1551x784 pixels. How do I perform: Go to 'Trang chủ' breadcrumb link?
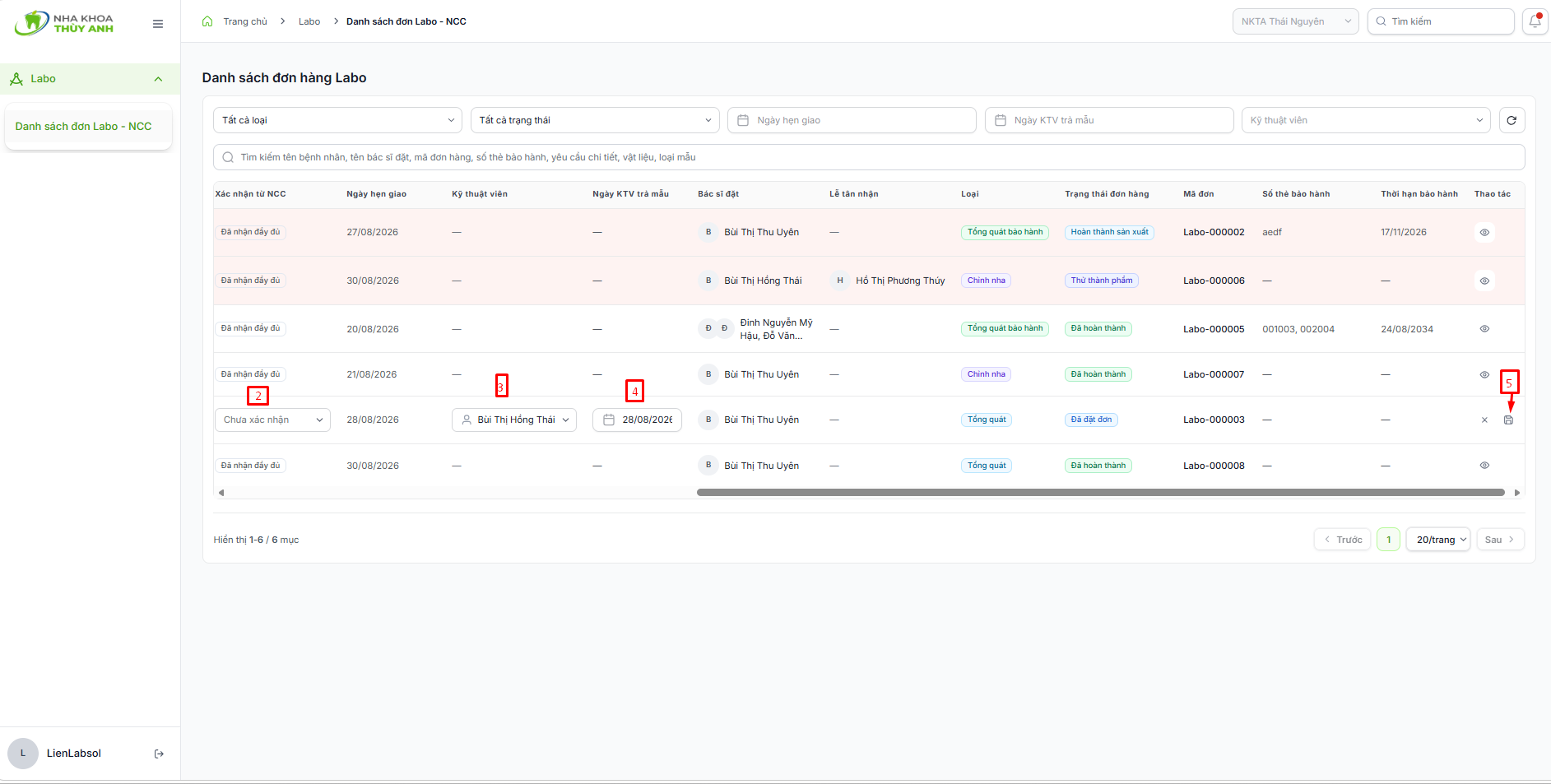(x=245, y=21)
